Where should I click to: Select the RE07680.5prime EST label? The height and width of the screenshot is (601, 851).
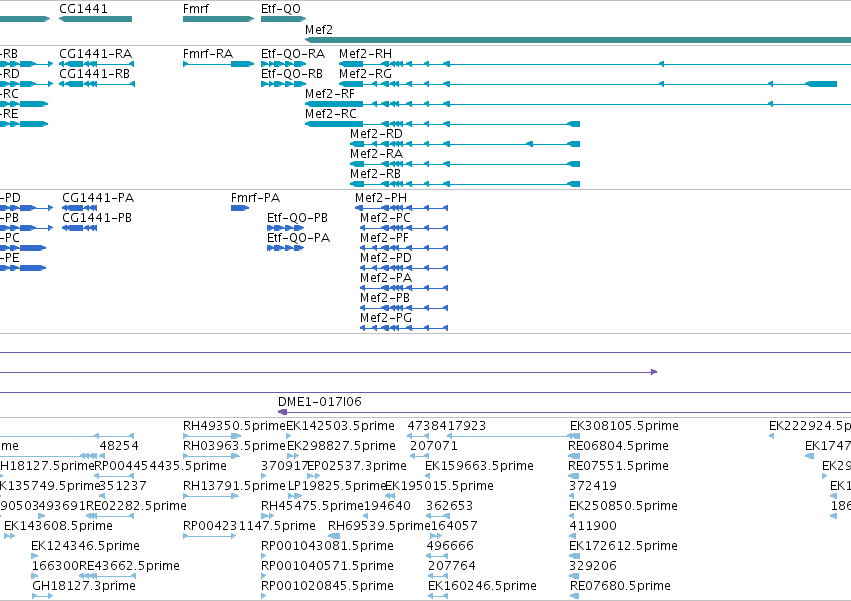pyautogui.click(x=620, y=587)
